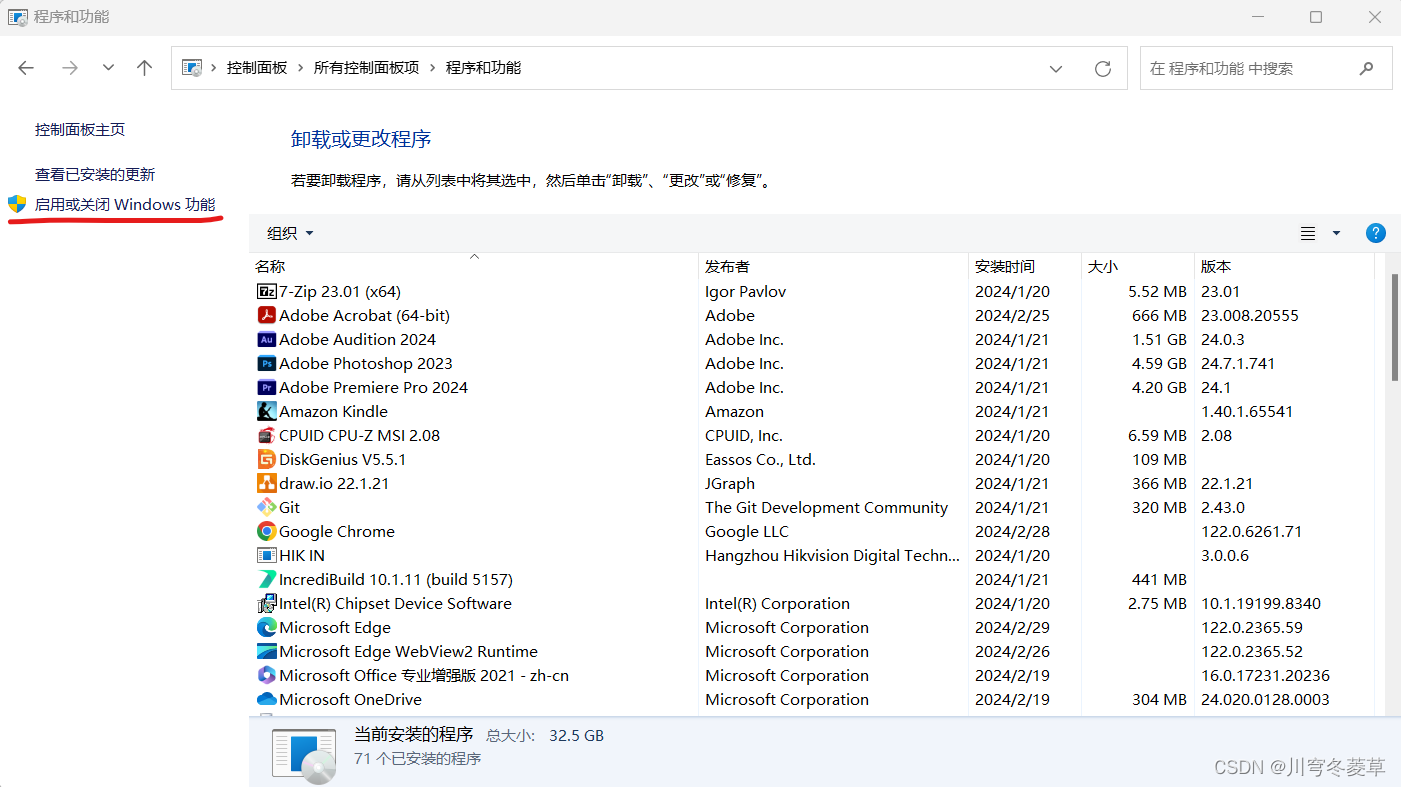Click the HIK IN program icon

click(x=266, y=556)
